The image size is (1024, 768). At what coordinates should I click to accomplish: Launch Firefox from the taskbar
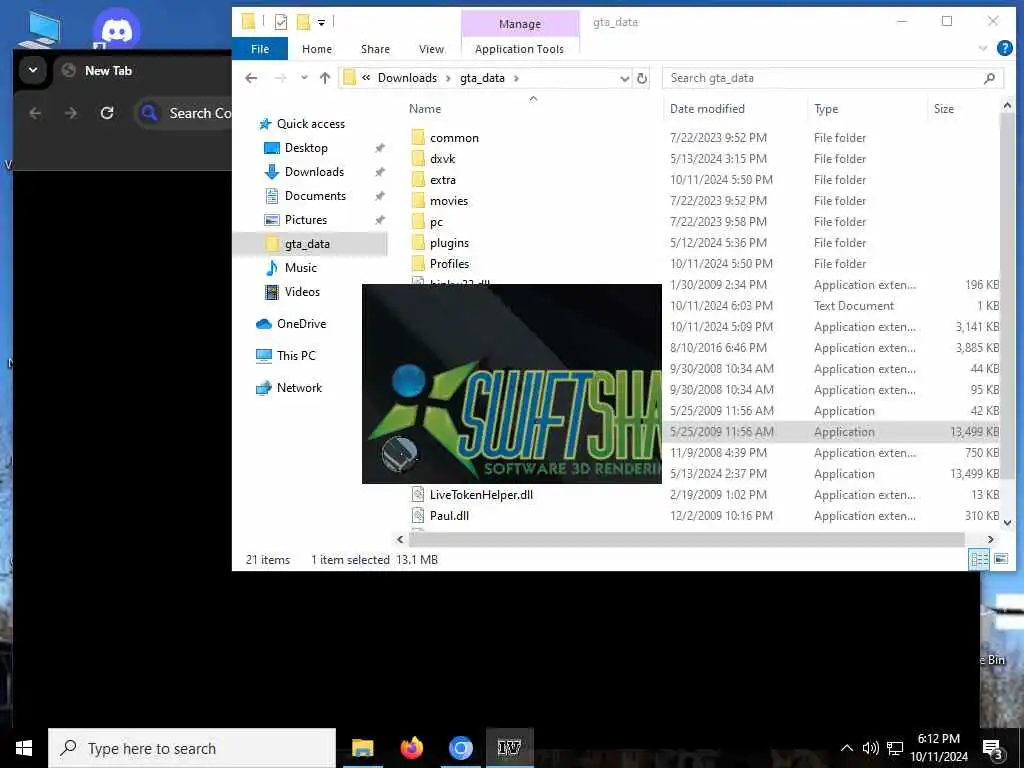click(411, 748)
